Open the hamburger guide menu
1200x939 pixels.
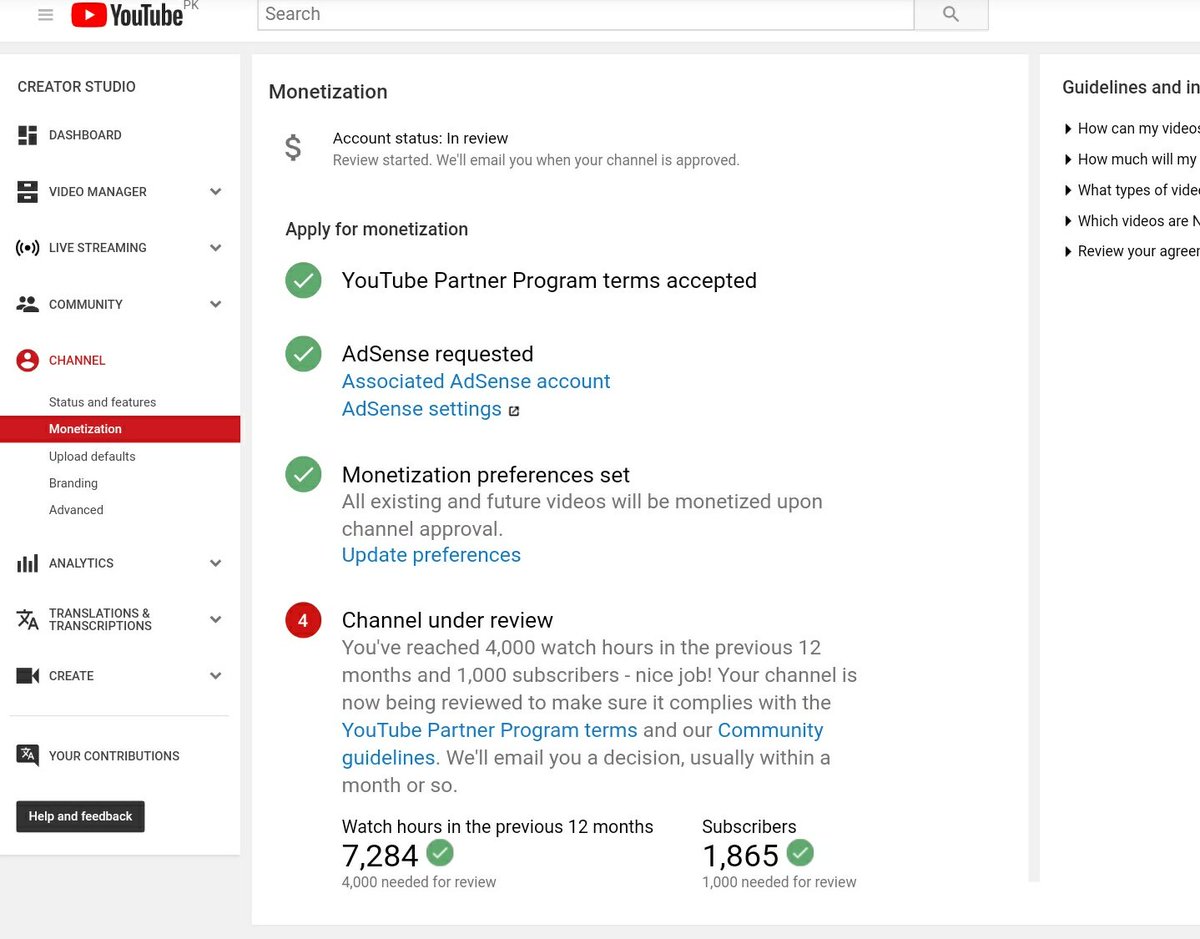(45, 15)
